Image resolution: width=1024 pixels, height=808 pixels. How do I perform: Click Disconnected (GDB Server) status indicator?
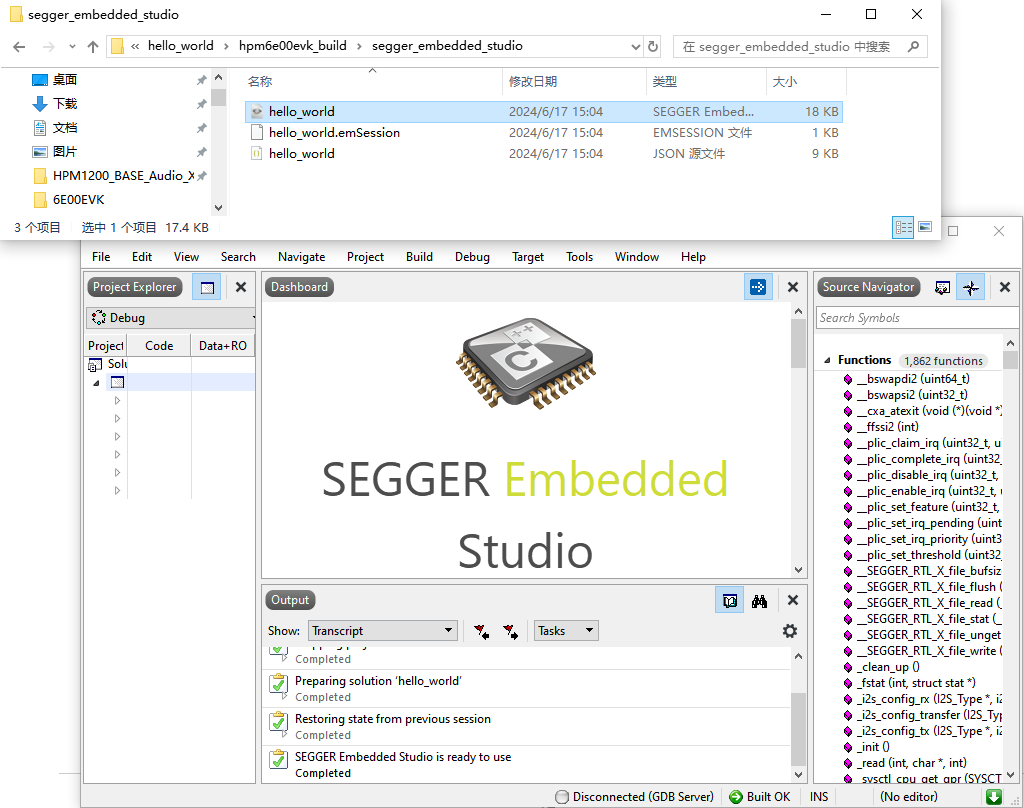[635, 797]
